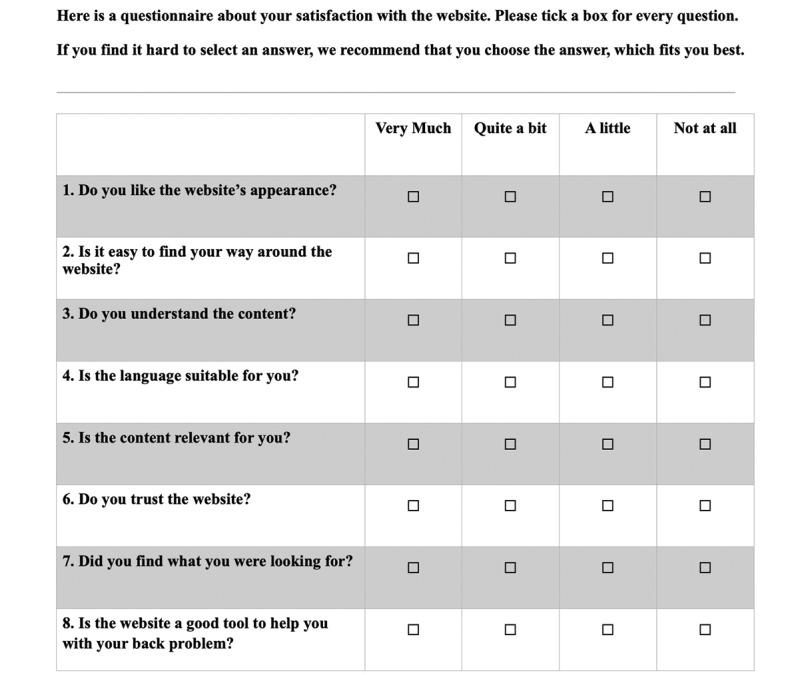This screenshot has height=675, width=798.
Task: Tick 'Very Much' for liking website's appearance
Action: coord(413,197)
